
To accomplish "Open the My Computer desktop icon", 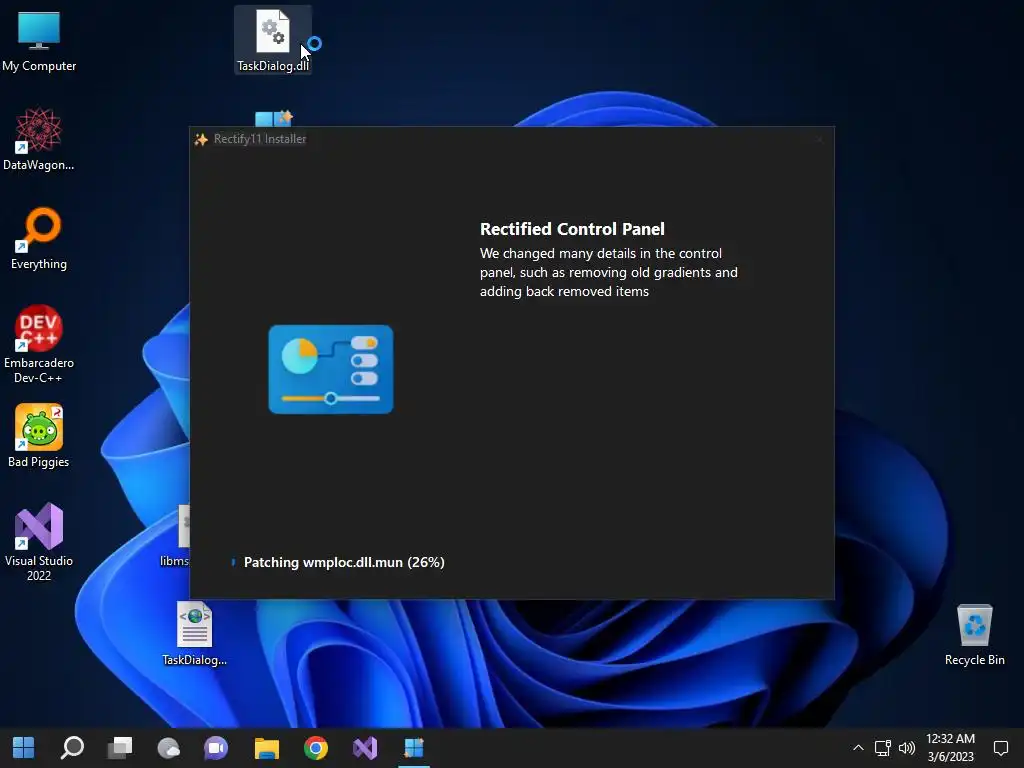I will [39, 40].
